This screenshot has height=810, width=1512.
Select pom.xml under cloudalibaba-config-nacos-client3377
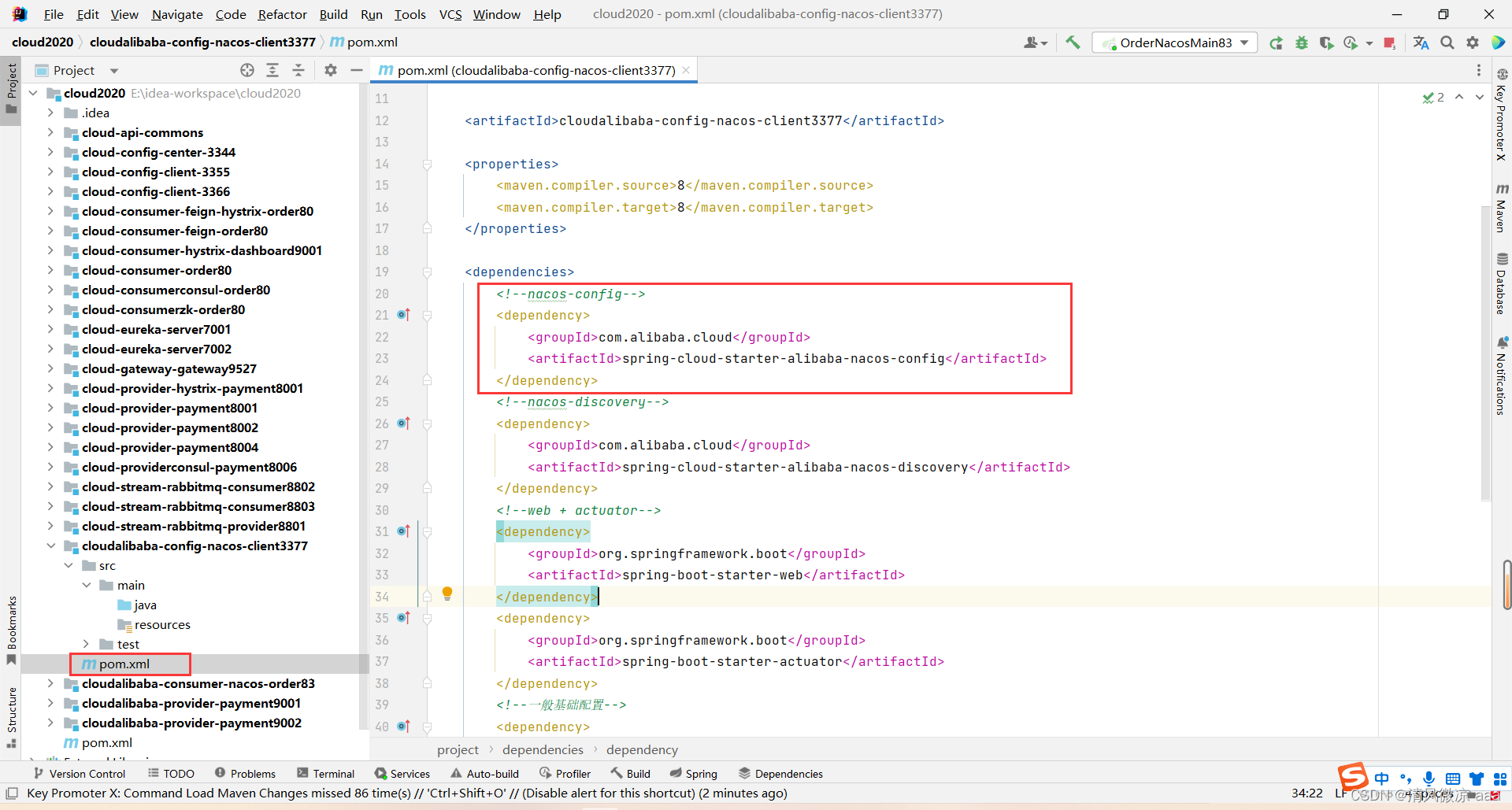point(124,664)
